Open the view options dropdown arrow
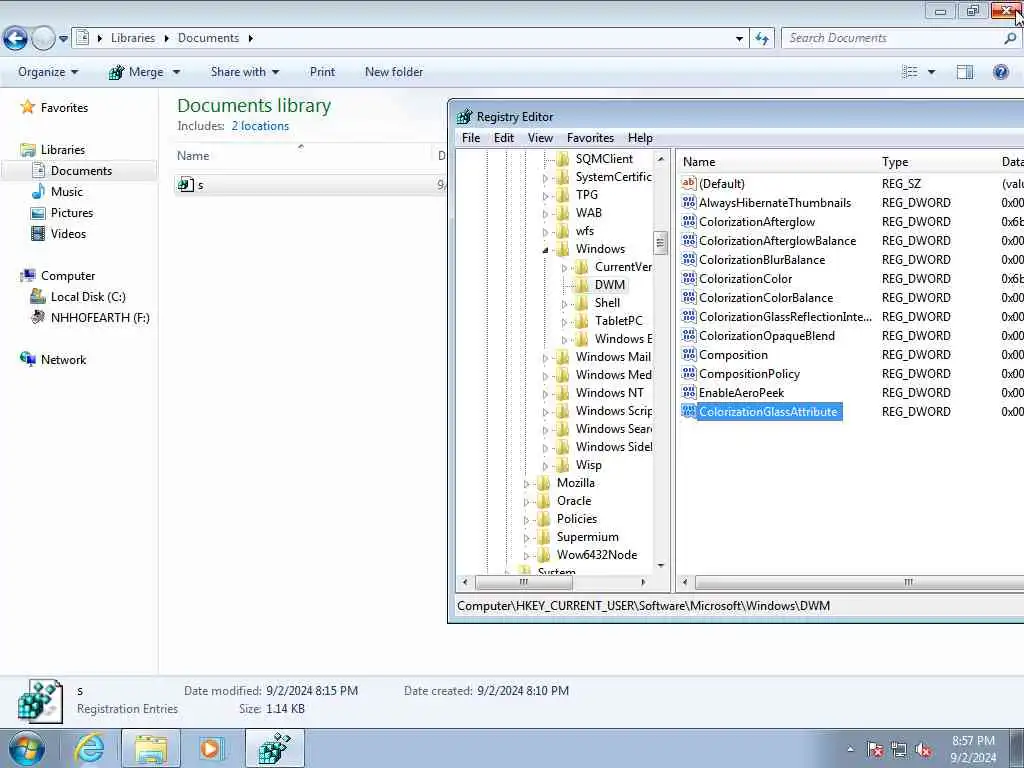The width and height of the screenshot is (1024, 768). (931, 72)
